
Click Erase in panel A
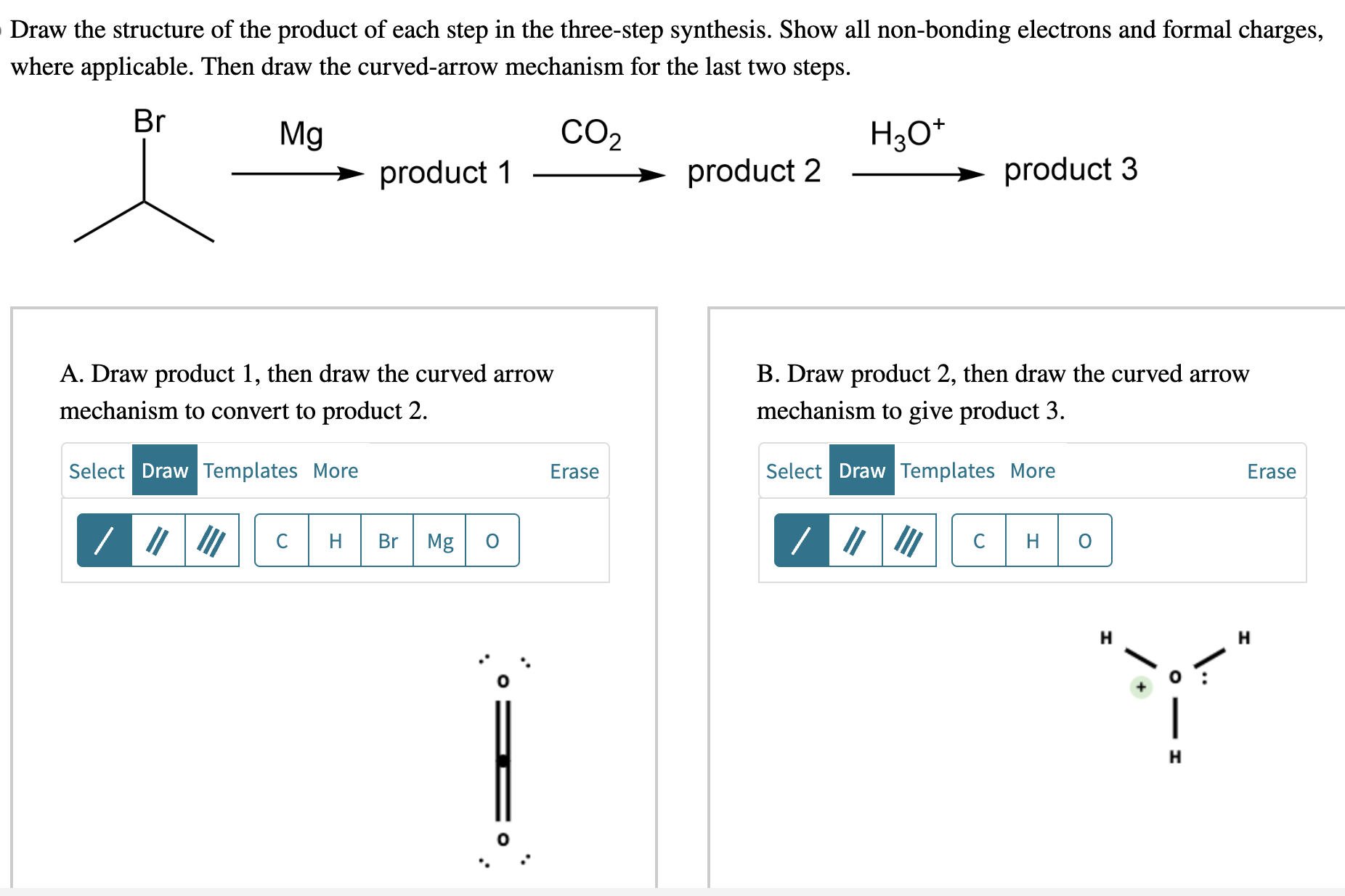coord(574,471)
